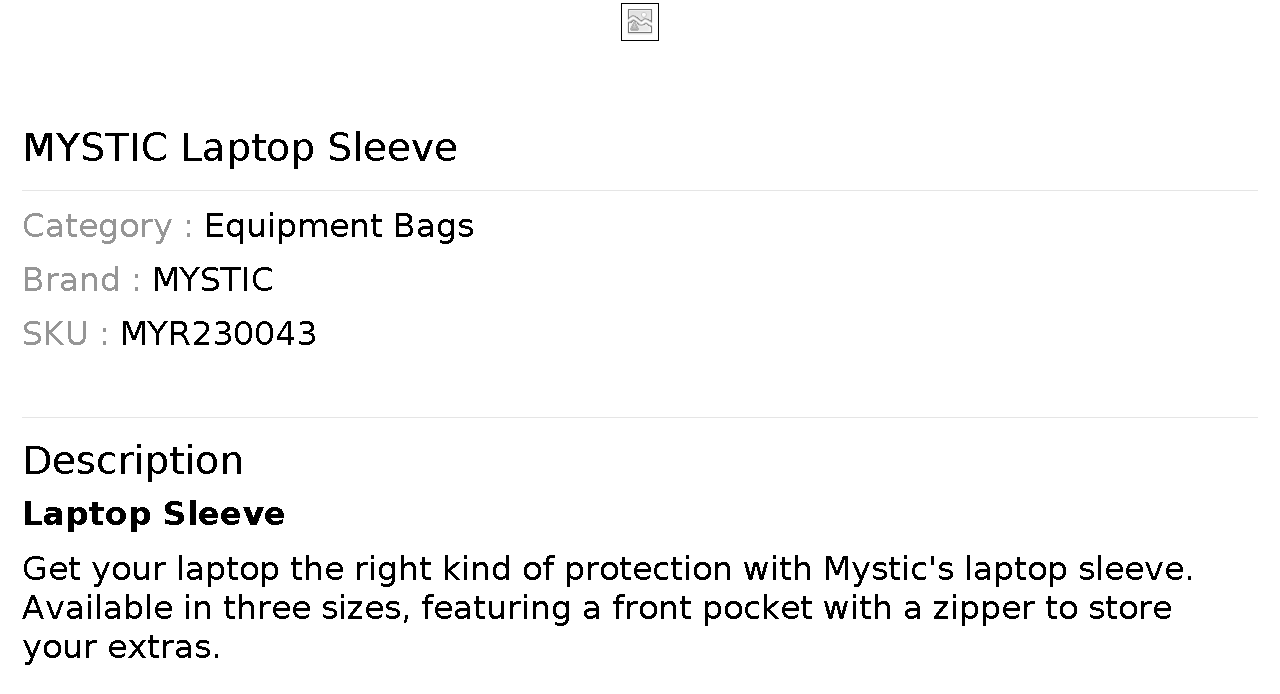Click the last description line 'your extras.'
This screenshot has height=694, width=1280.
point(121,647)
